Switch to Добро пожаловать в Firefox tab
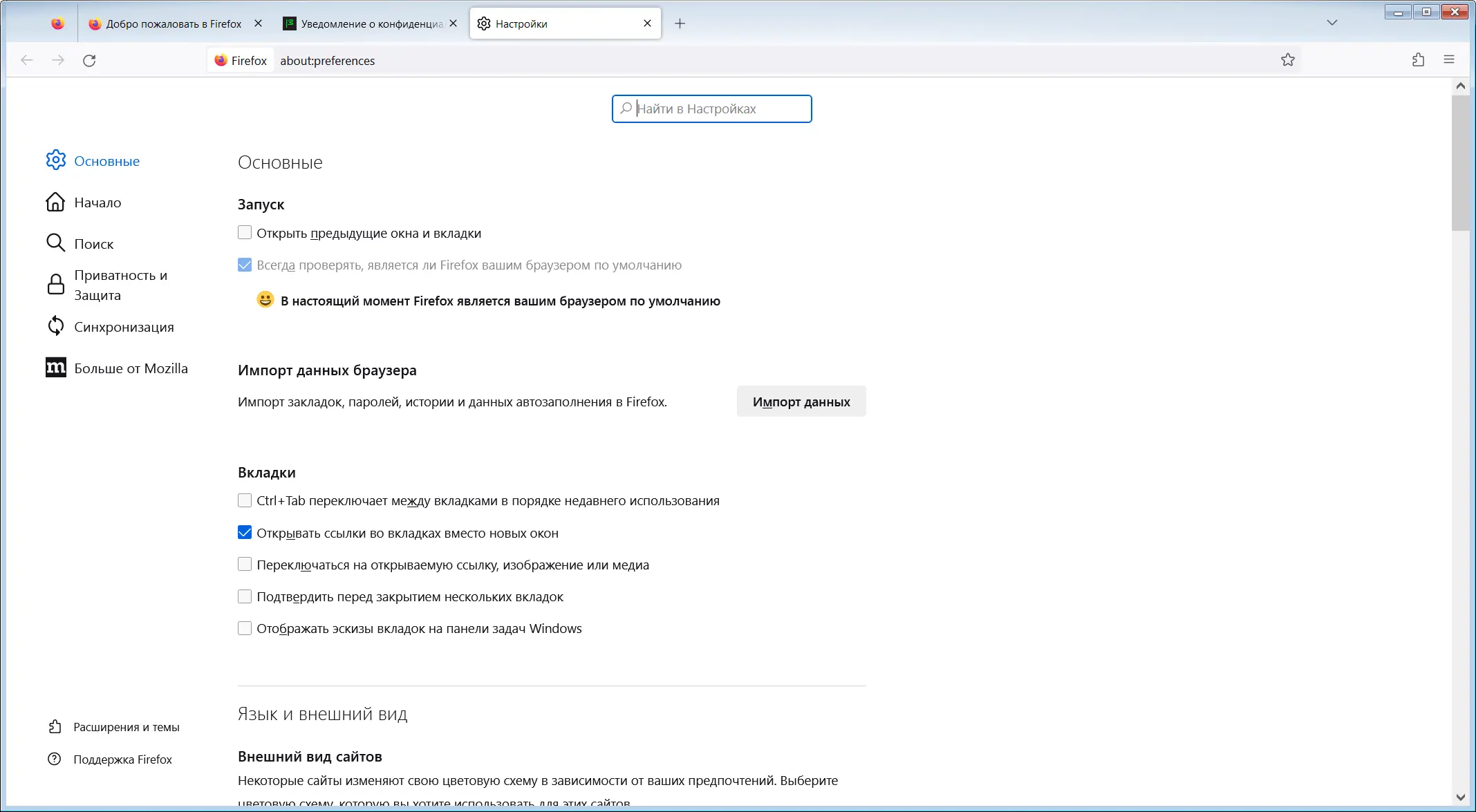1476x812 pixels. click(173, 23)
